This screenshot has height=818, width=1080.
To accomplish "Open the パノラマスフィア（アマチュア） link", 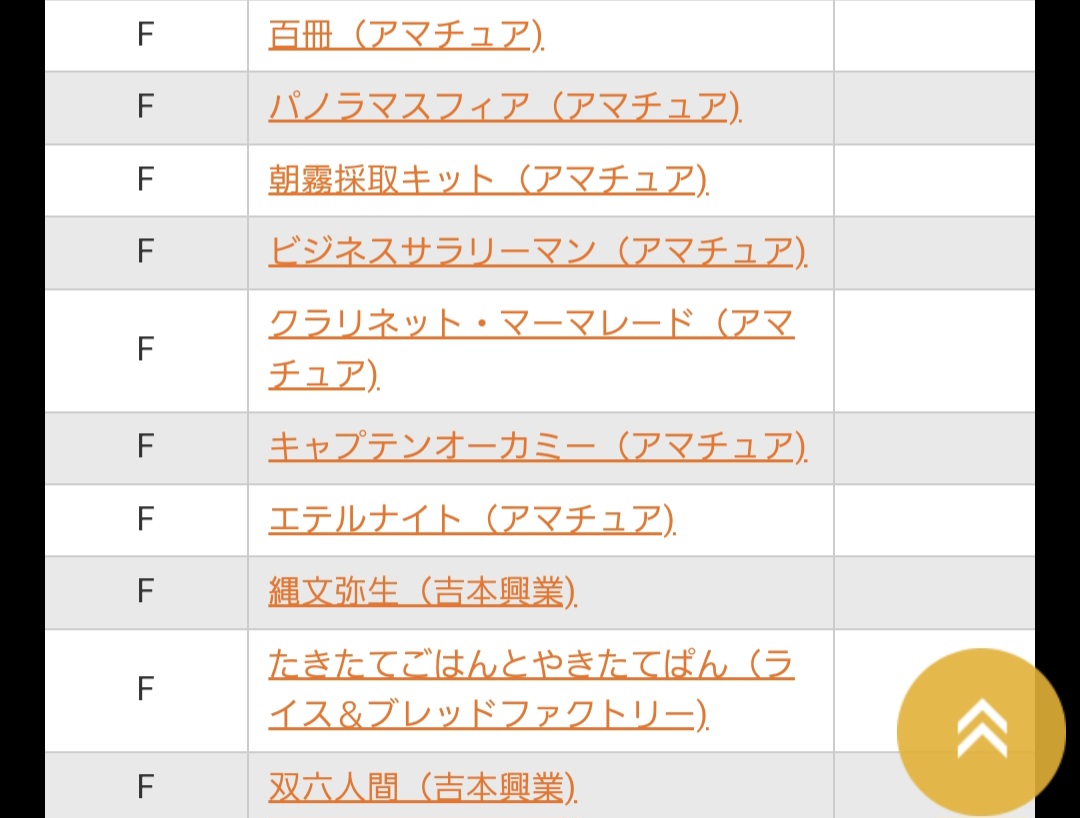I will pyautogui.click(x=504, y=107).
